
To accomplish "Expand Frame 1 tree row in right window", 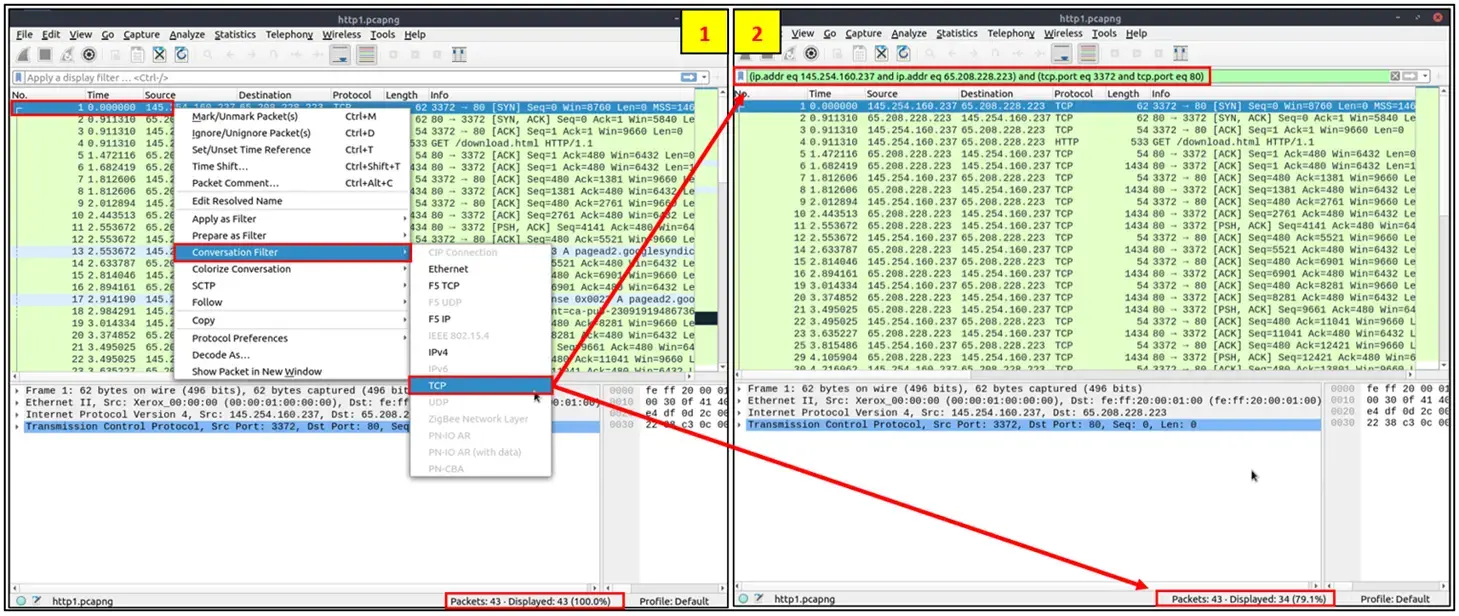I will [x=741, y=388].
